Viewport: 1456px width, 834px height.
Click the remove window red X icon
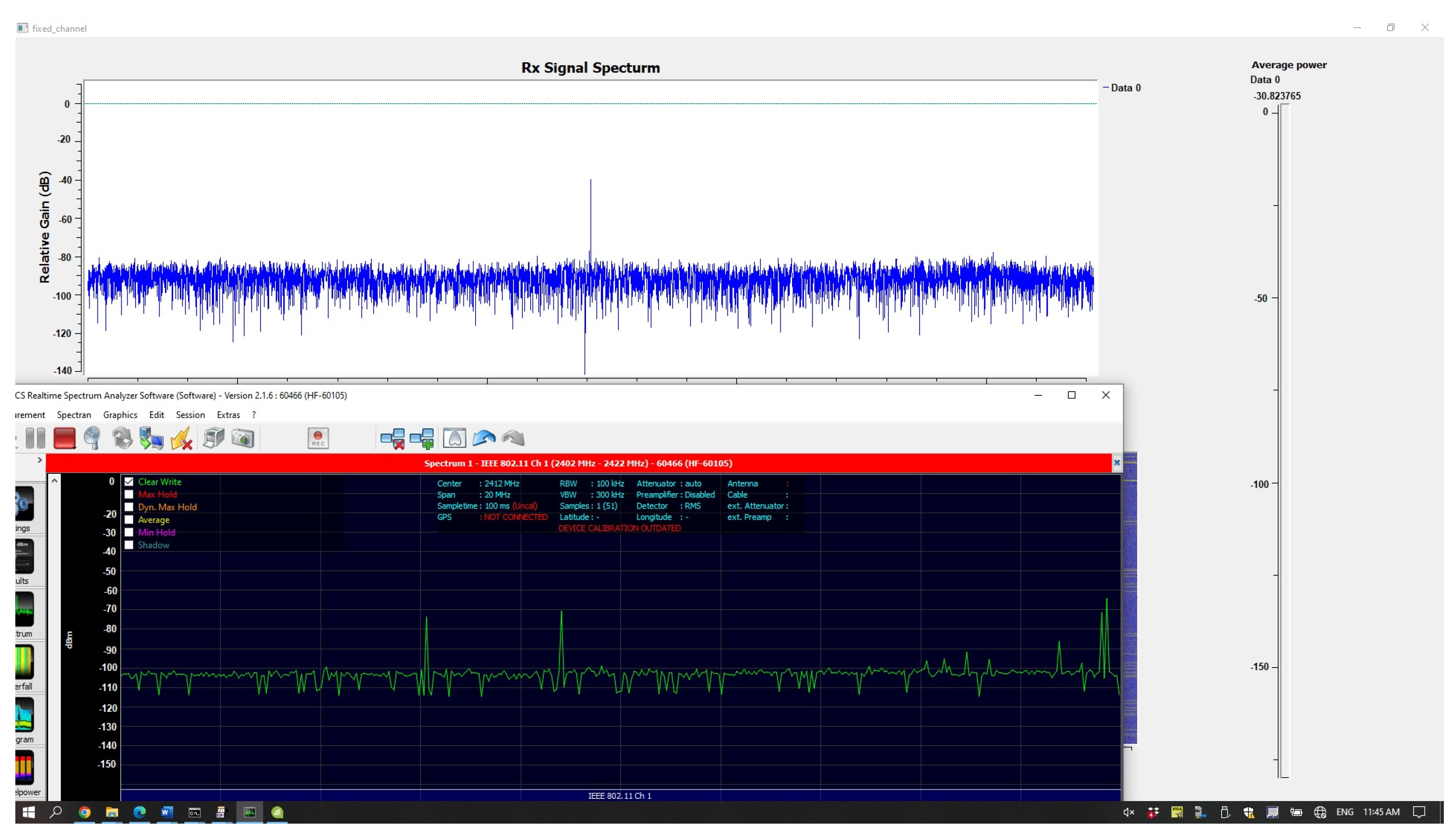(x=392, y=439)
